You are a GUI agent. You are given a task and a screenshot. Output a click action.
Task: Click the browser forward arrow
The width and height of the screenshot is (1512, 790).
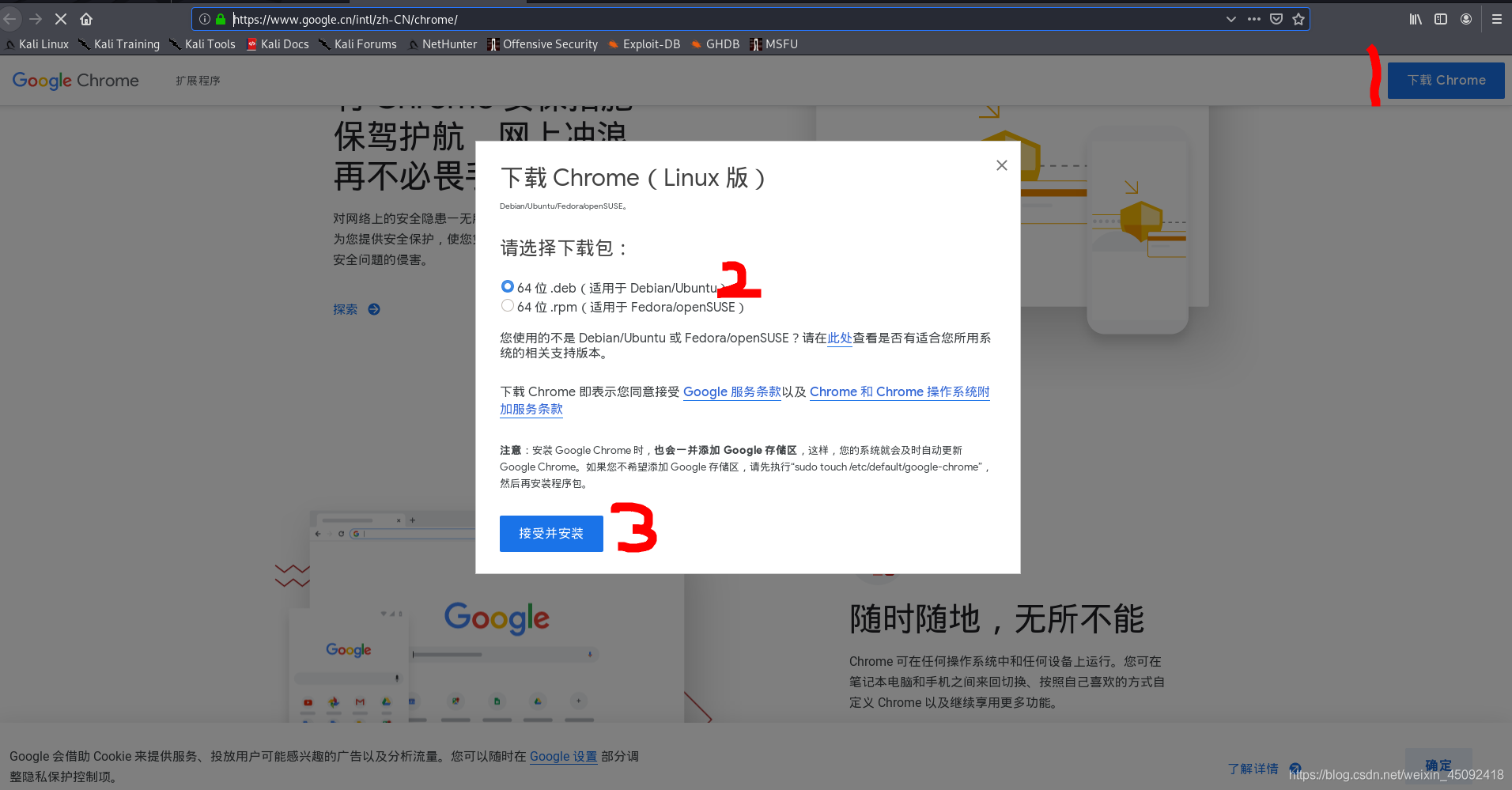click(36, 19)
